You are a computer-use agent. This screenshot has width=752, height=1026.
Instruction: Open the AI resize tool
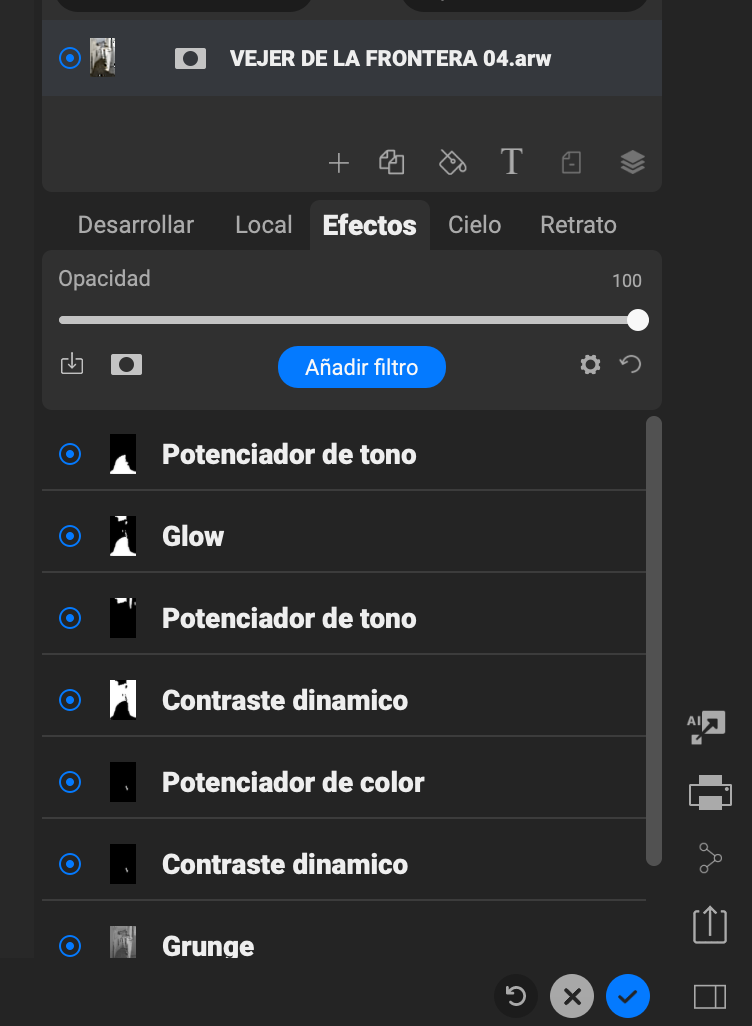click(708, 728)
